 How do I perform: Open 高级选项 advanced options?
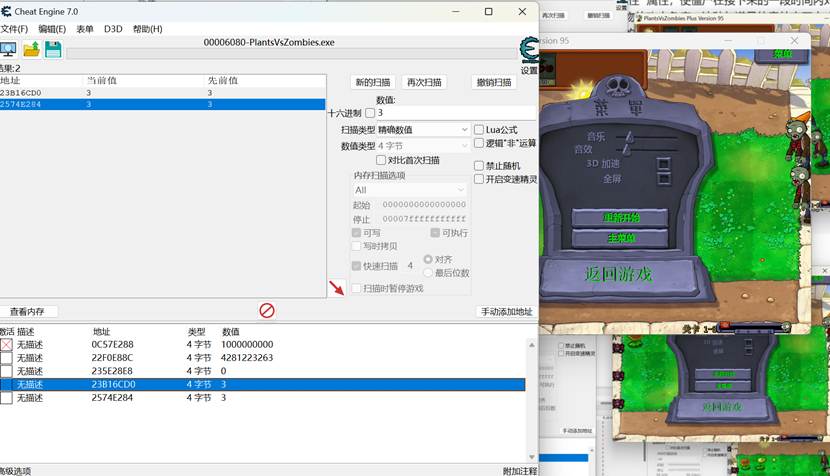(15, 471)
